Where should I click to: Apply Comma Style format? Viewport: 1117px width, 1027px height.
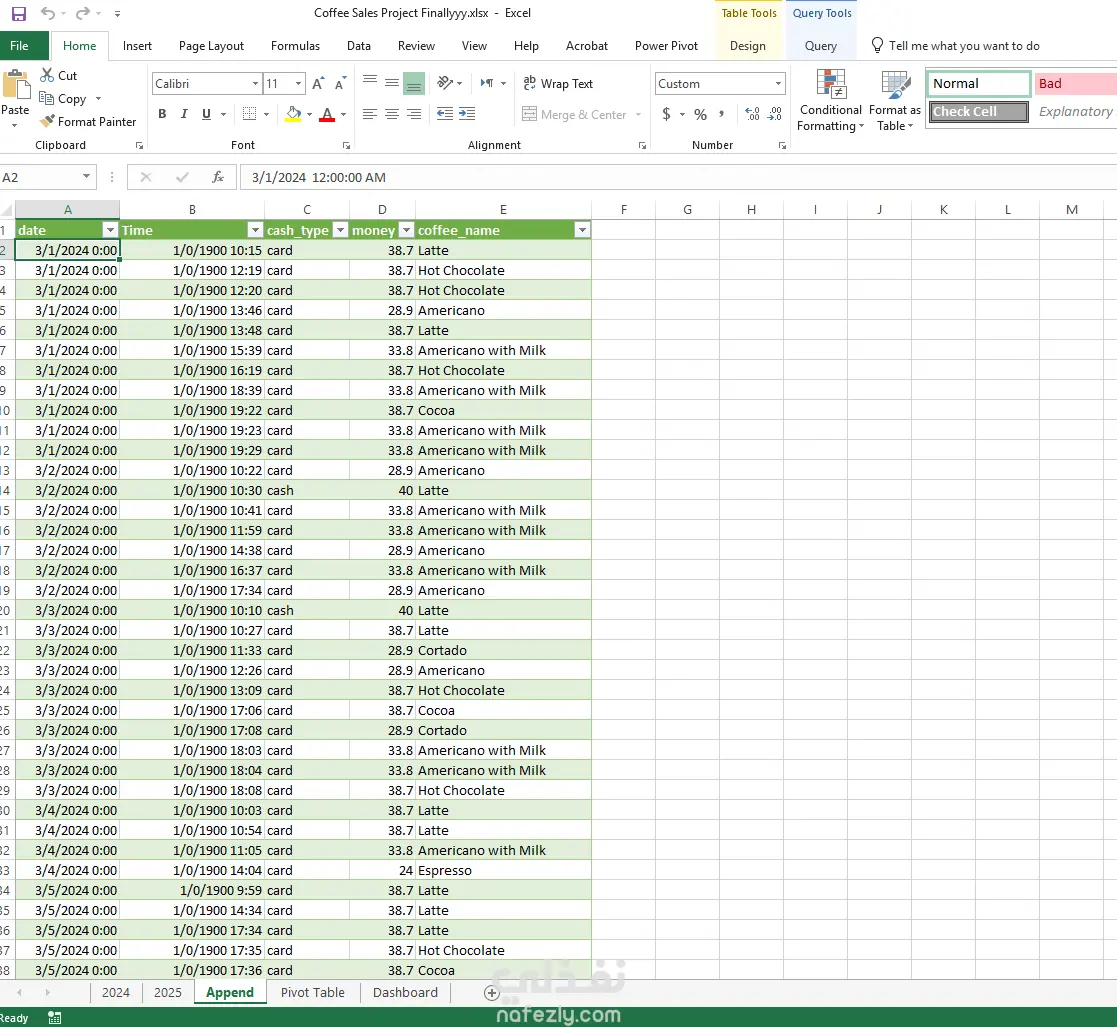pyautogui.click(x=722, y=114)
